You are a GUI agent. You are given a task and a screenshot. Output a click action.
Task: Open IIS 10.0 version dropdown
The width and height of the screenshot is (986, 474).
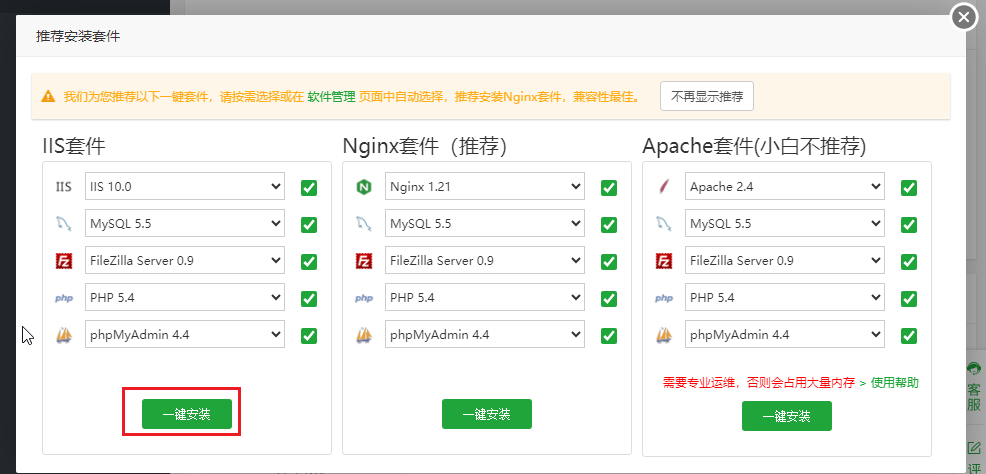click(x=185, y=186)
